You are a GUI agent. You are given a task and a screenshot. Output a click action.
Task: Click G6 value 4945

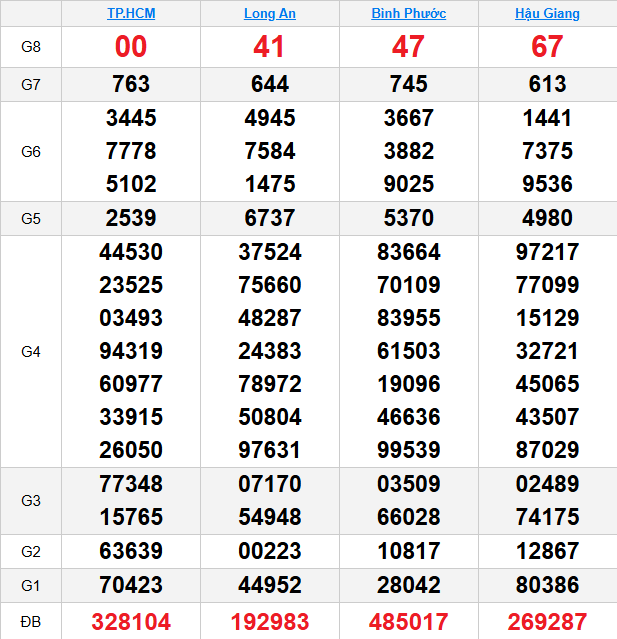(270, 118)
